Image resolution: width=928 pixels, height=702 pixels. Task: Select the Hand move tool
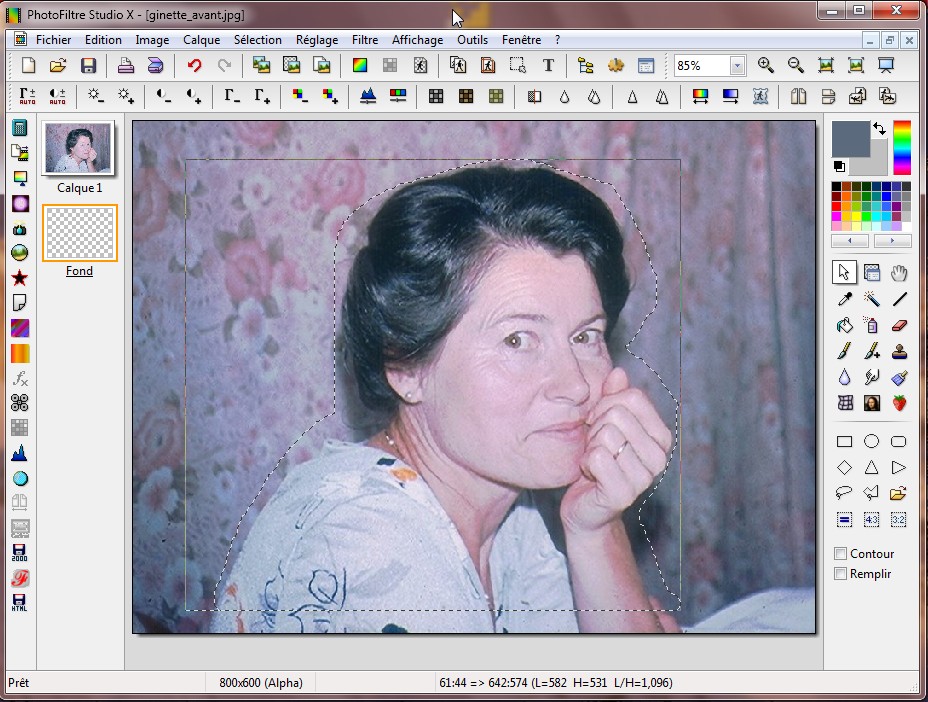coord(899,273)
